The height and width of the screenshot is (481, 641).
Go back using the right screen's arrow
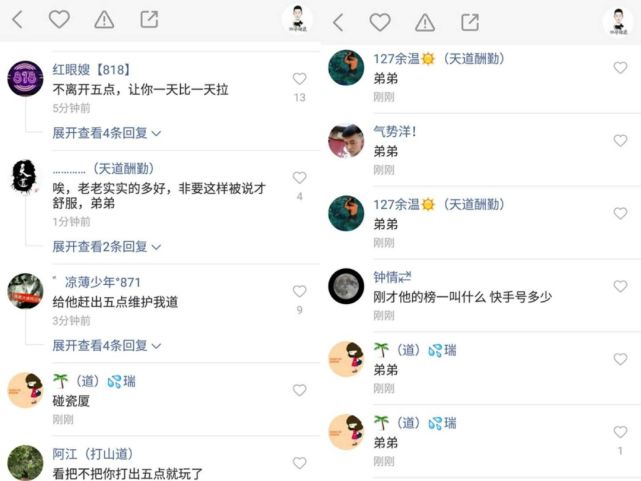tap(338, 22)
